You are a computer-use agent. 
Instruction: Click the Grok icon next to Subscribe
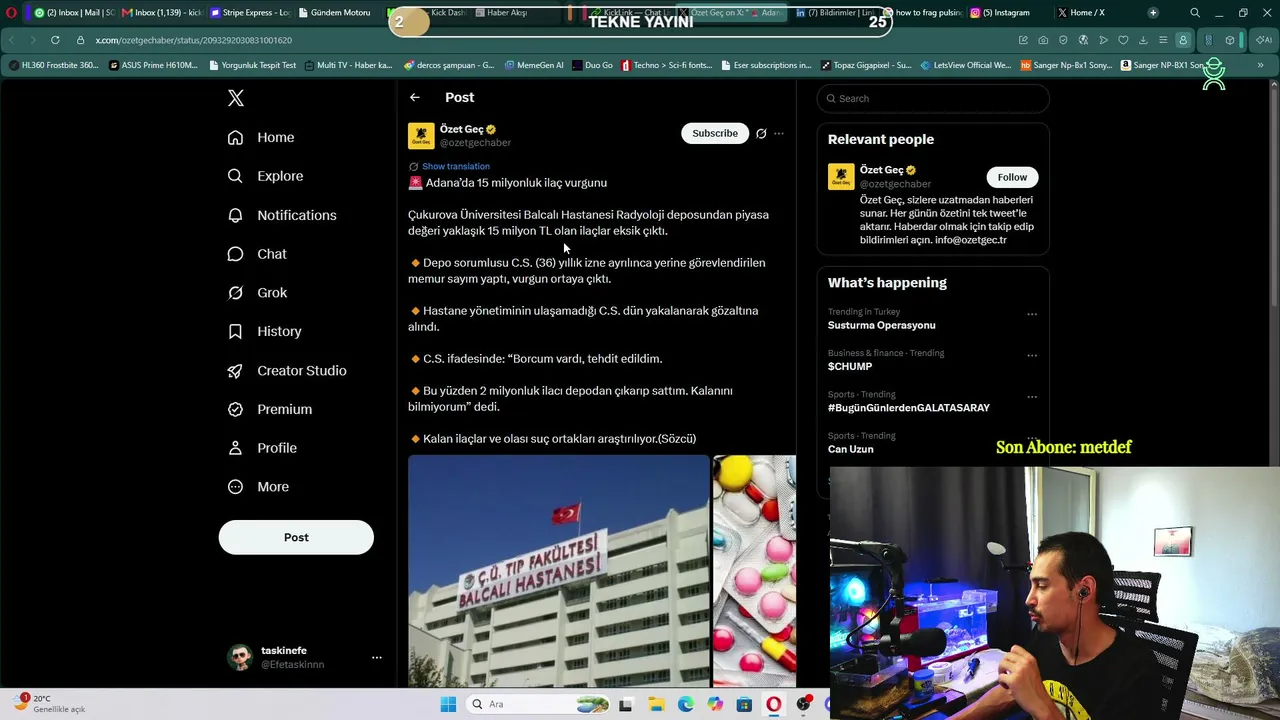[761, 133]
